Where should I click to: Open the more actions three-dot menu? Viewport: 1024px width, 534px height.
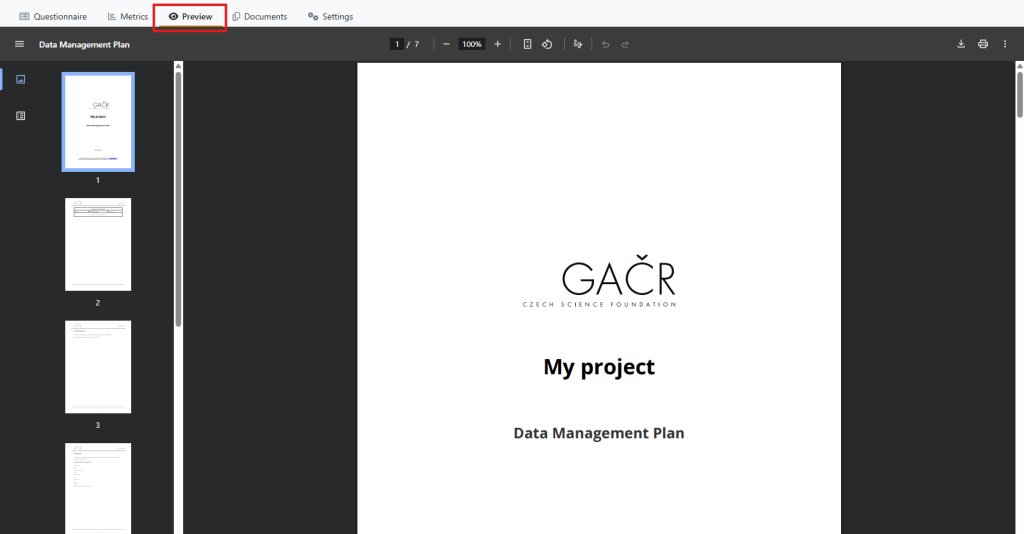(x=1004, y=44)
